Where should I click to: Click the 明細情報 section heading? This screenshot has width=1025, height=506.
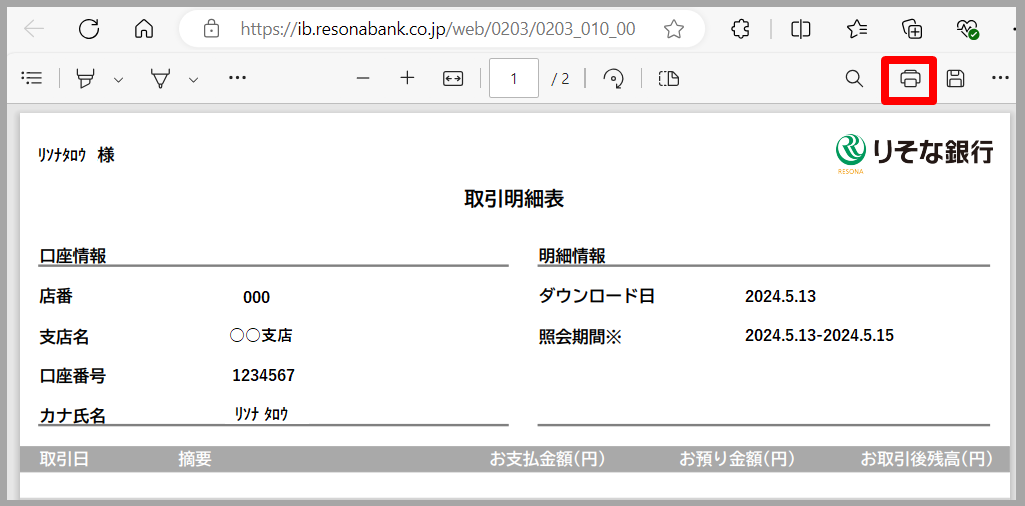click(572, 256)
